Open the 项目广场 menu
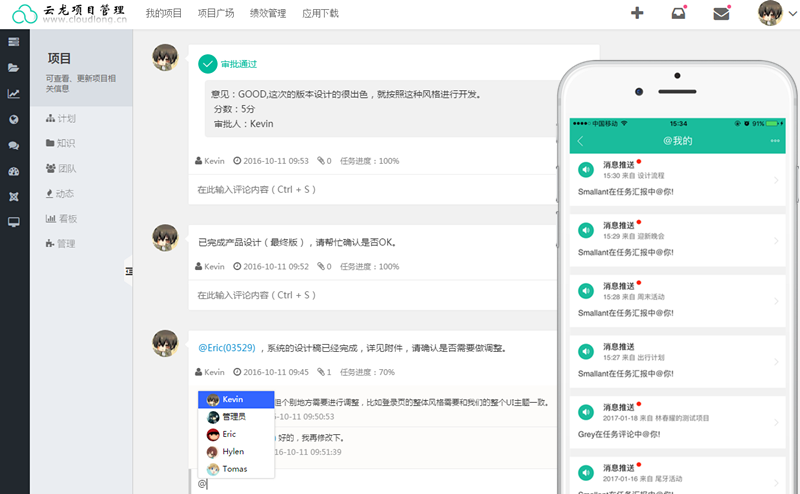800x494 pixels. 216,13
